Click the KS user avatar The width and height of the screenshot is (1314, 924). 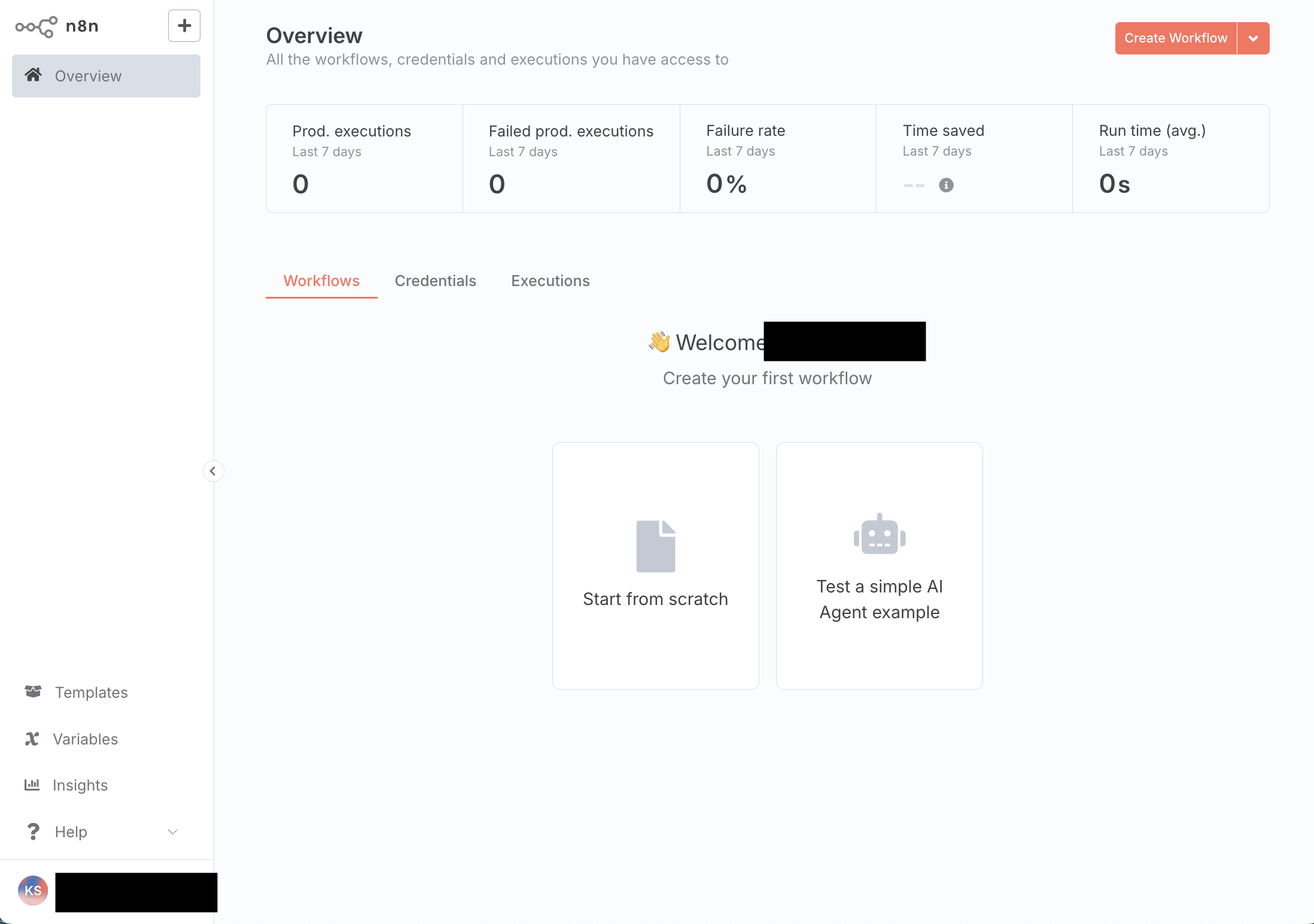click(x=33, y=890)
